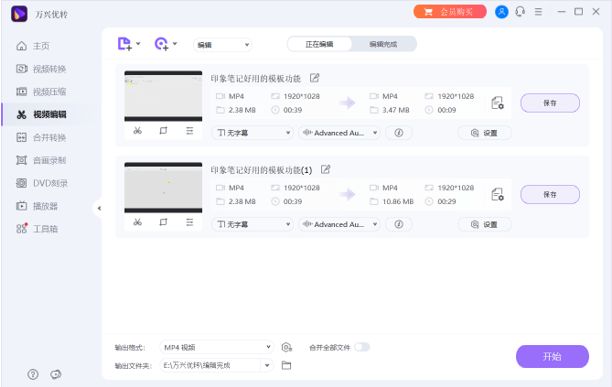Image resolution: width=612 pixels, height=387 pixels.
Task: Open 工具箱 toolbox
Action: point(37,229)
